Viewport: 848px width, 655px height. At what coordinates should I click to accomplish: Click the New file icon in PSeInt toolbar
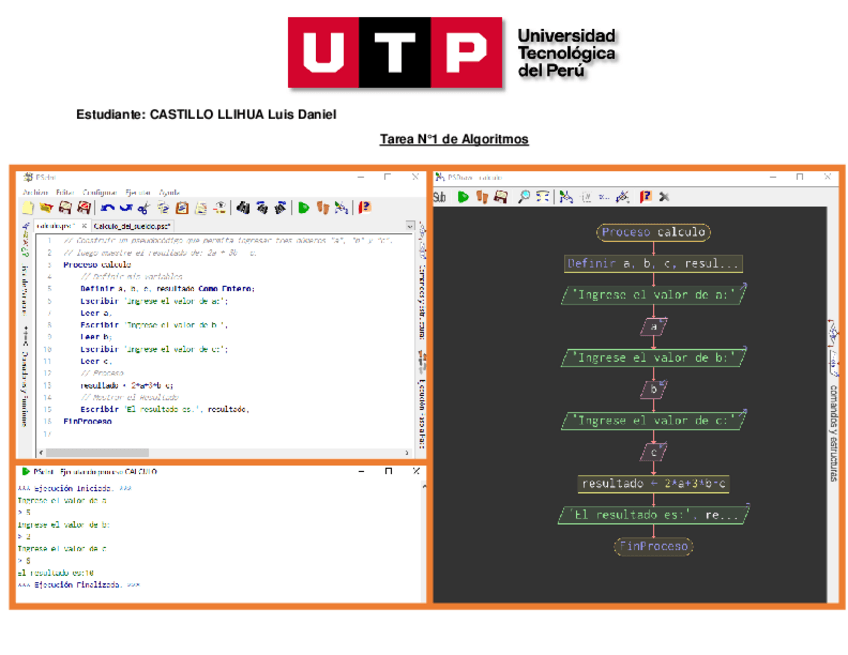coord(28,208)
